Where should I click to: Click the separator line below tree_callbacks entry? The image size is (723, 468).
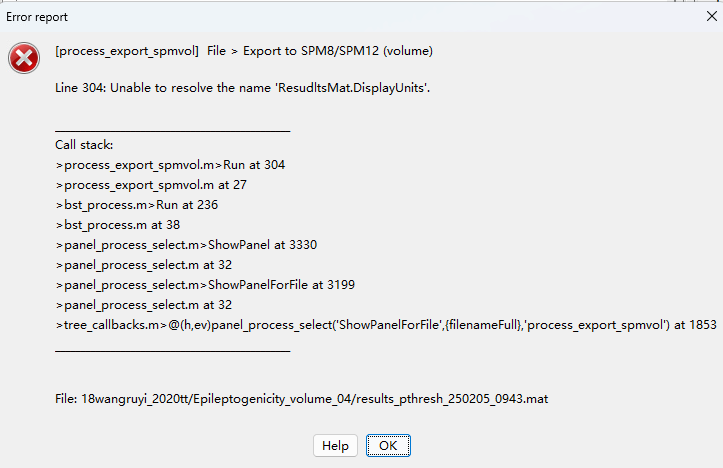tap(172, 351)
